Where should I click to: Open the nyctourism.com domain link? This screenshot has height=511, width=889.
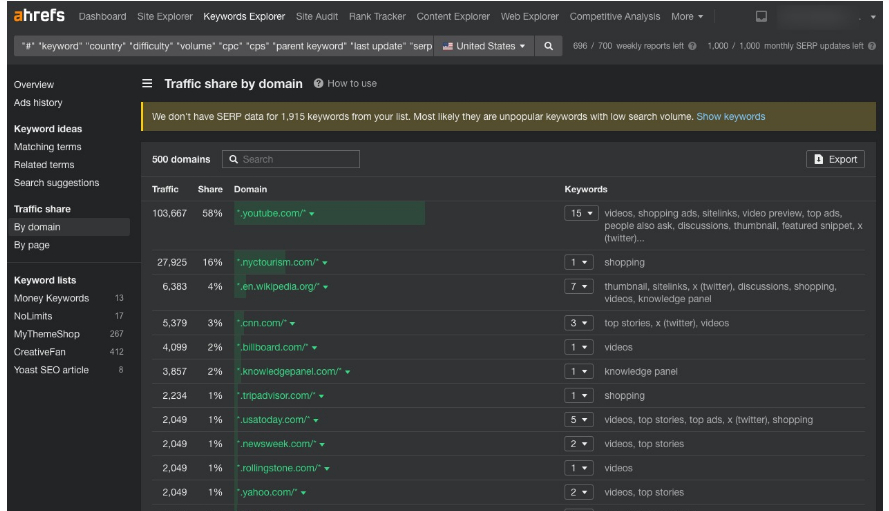278,262
